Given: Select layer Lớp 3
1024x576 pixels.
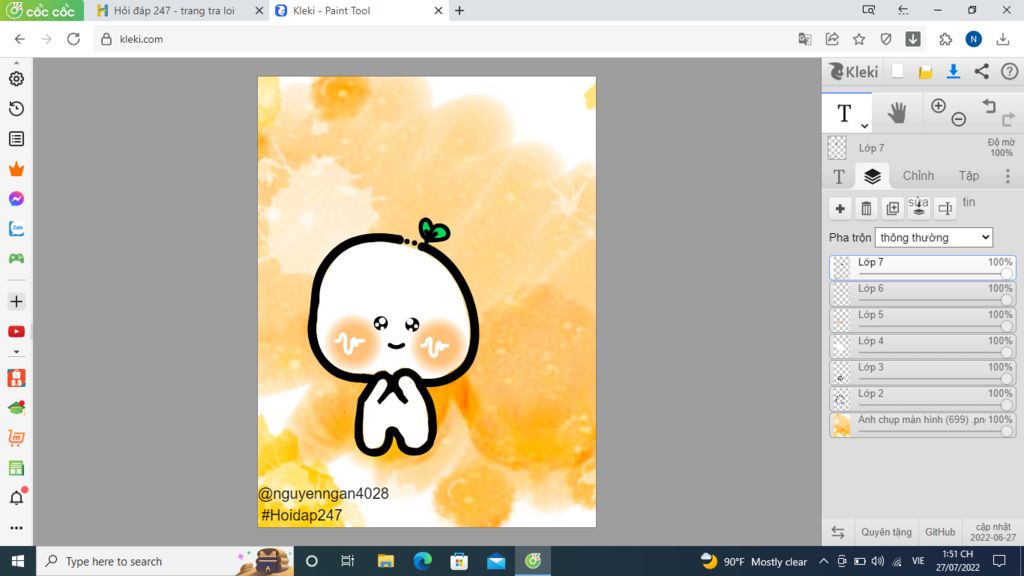Looking at the screenshot, I should pyautogui.click(x=923, y=372).
